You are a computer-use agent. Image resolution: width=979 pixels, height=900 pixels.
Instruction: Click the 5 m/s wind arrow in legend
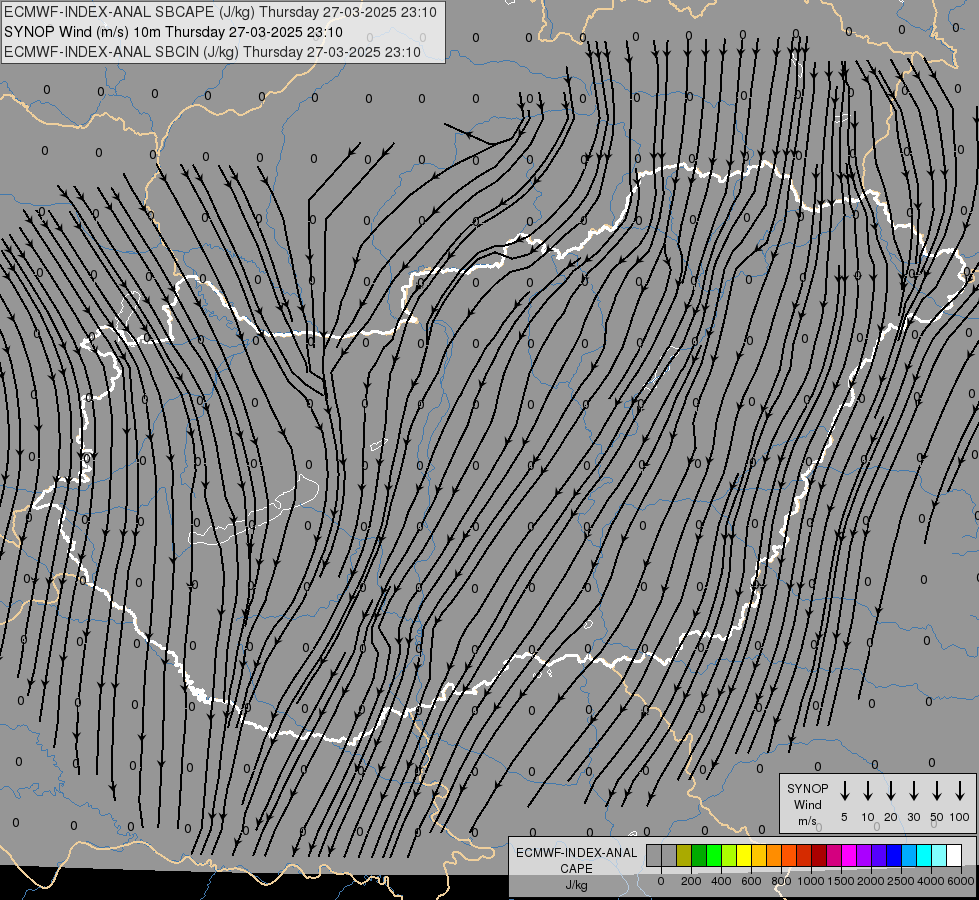pyautogui.click(x=844, y=791)
